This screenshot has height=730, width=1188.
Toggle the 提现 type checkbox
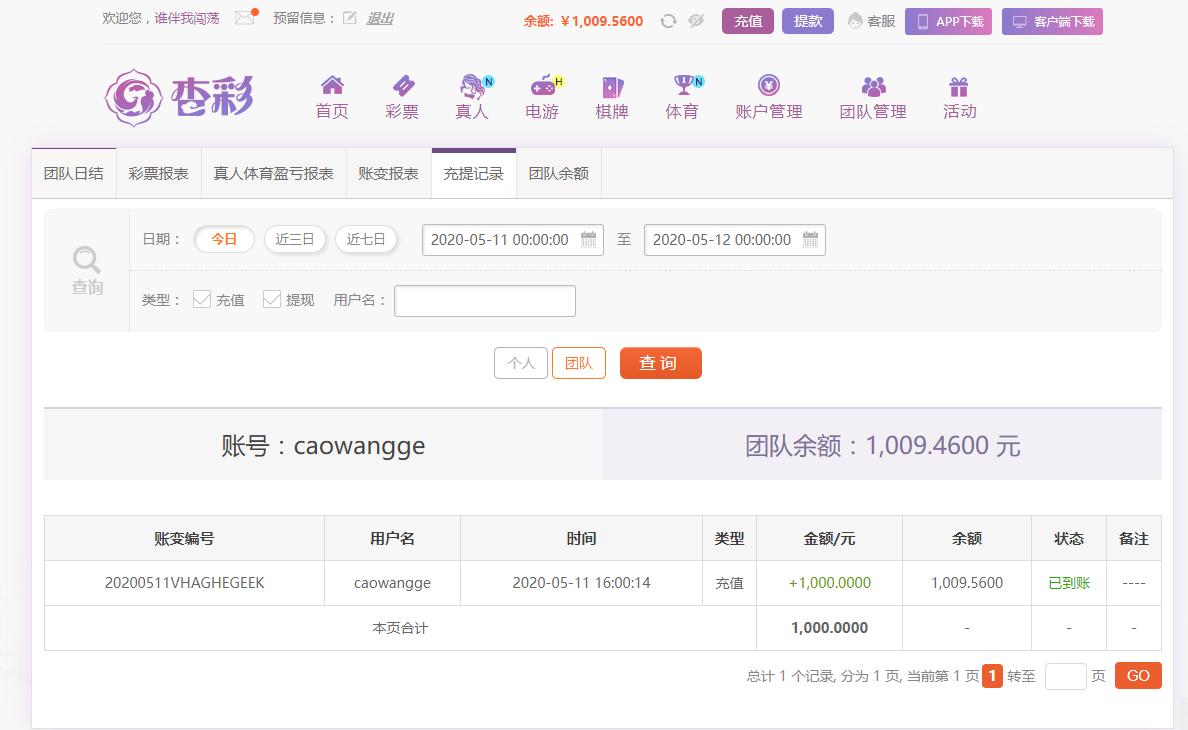(271, 299)
